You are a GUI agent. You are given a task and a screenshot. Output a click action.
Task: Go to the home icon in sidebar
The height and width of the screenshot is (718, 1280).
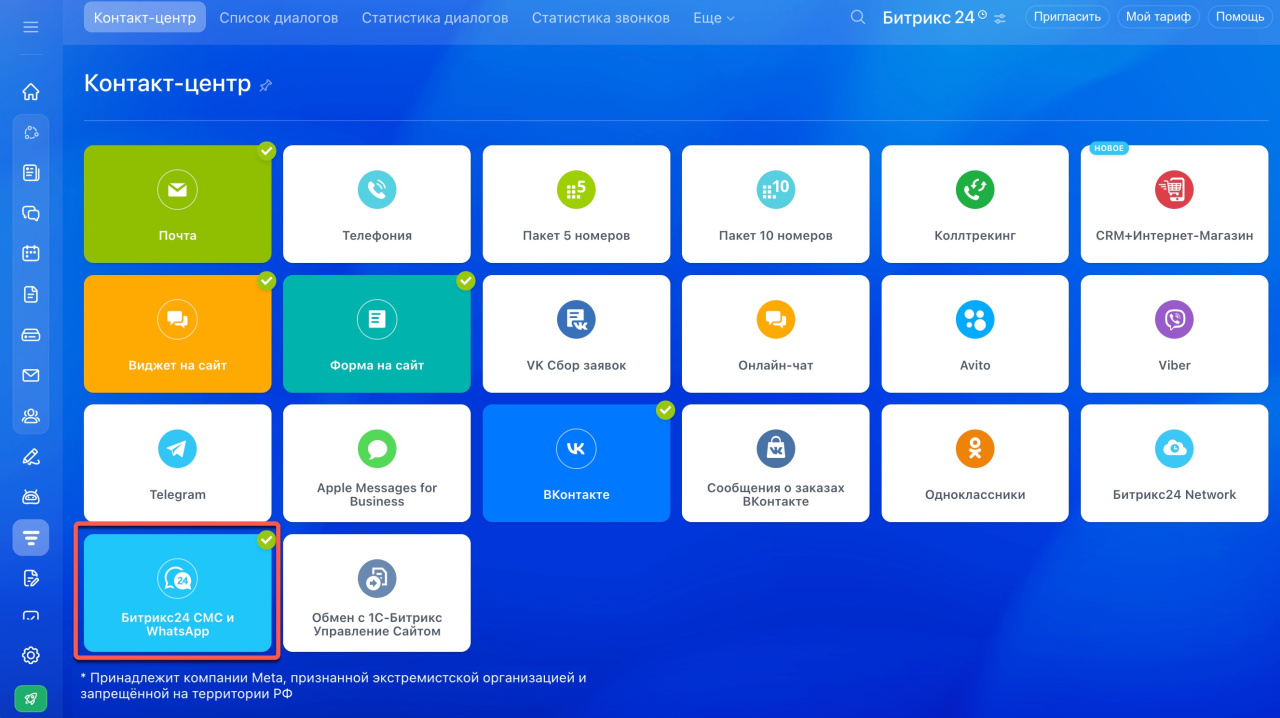(x=31, y=92)
